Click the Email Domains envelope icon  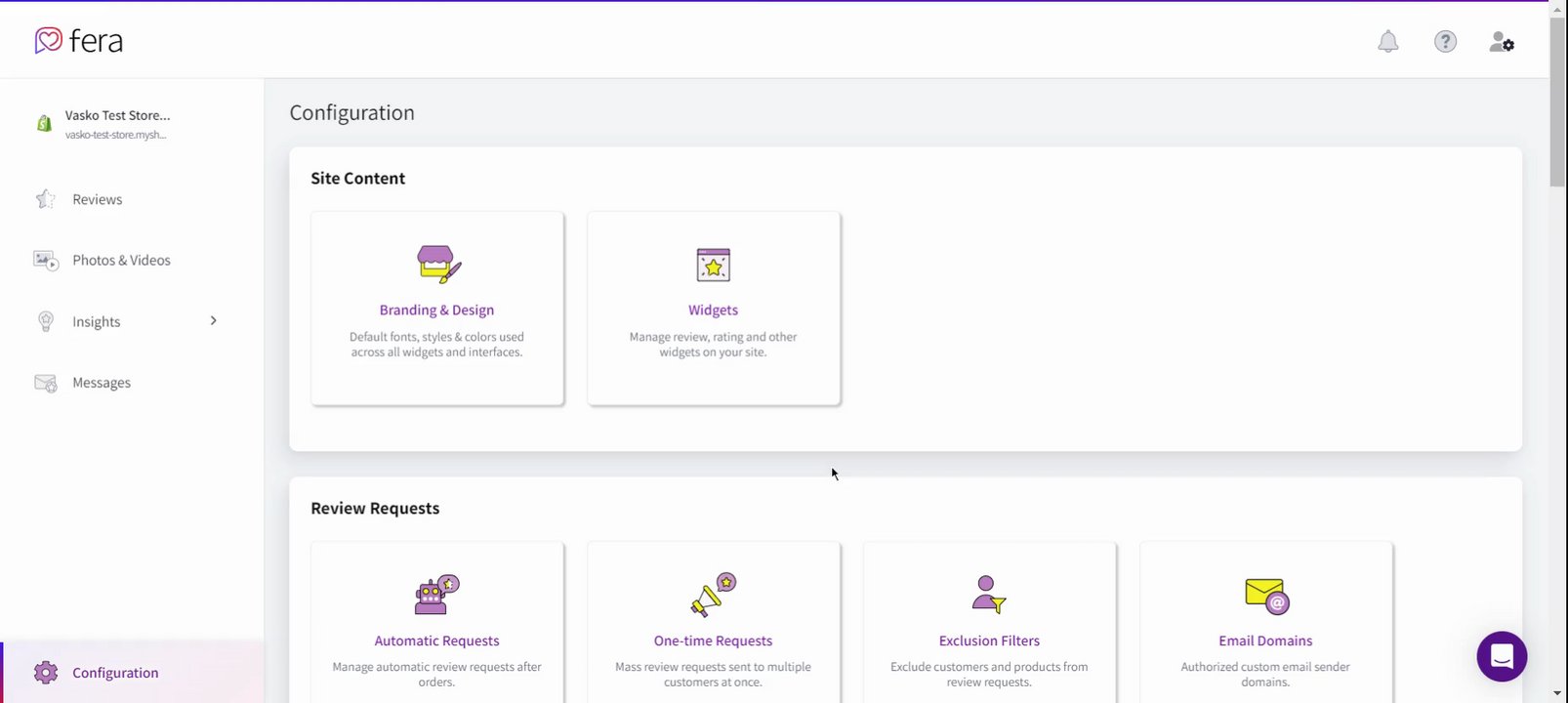(x=1266, y=595)
